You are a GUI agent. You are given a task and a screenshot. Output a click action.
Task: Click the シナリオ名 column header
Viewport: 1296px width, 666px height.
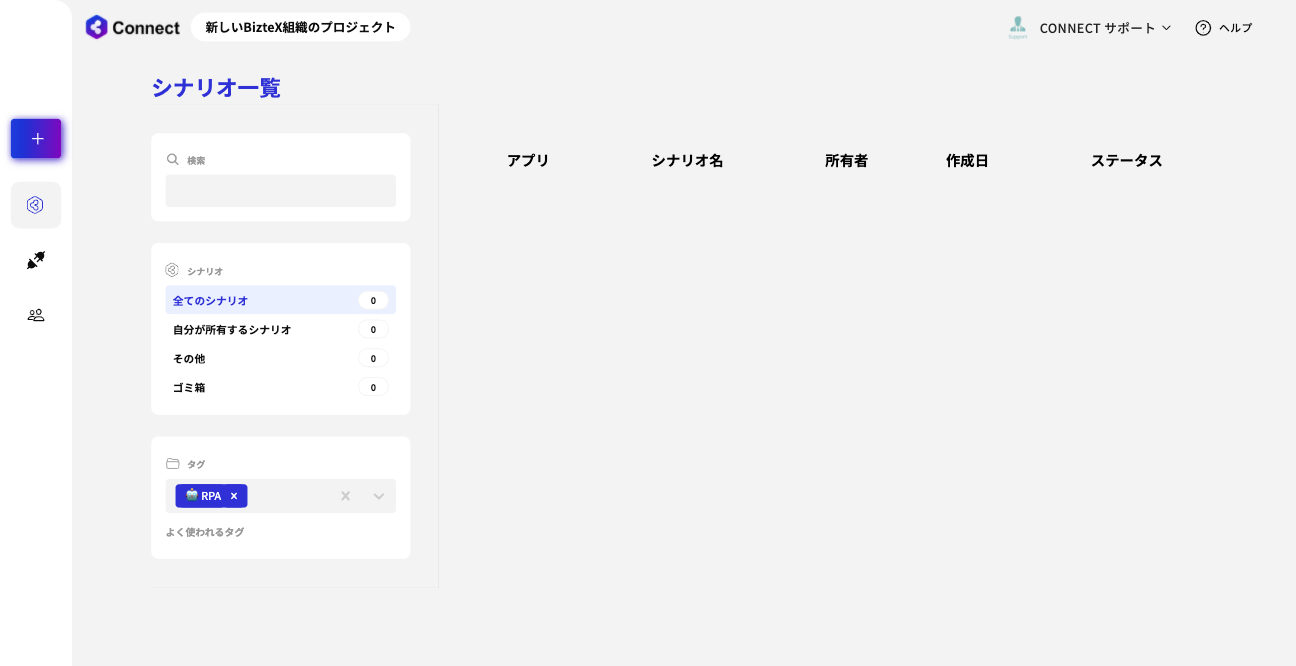click(687, 161)
